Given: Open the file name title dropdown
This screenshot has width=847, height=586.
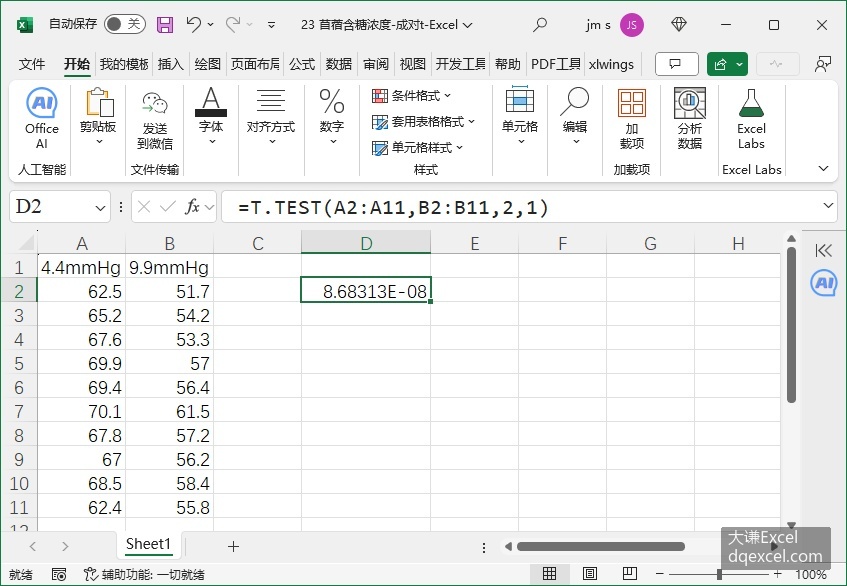Looking at the screenshot, I should click(468, 25).
